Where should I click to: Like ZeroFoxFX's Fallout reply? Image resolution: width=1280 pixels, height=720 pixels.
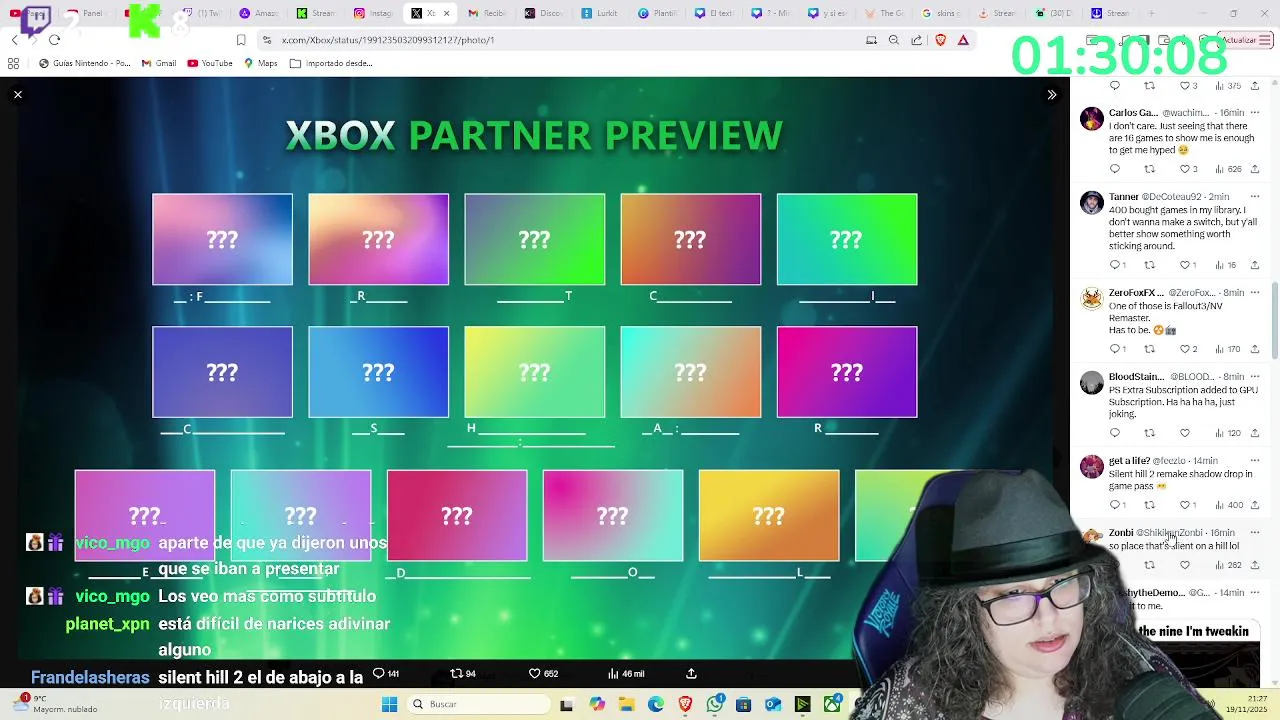pyautogui.click(x=1185, y=349)
